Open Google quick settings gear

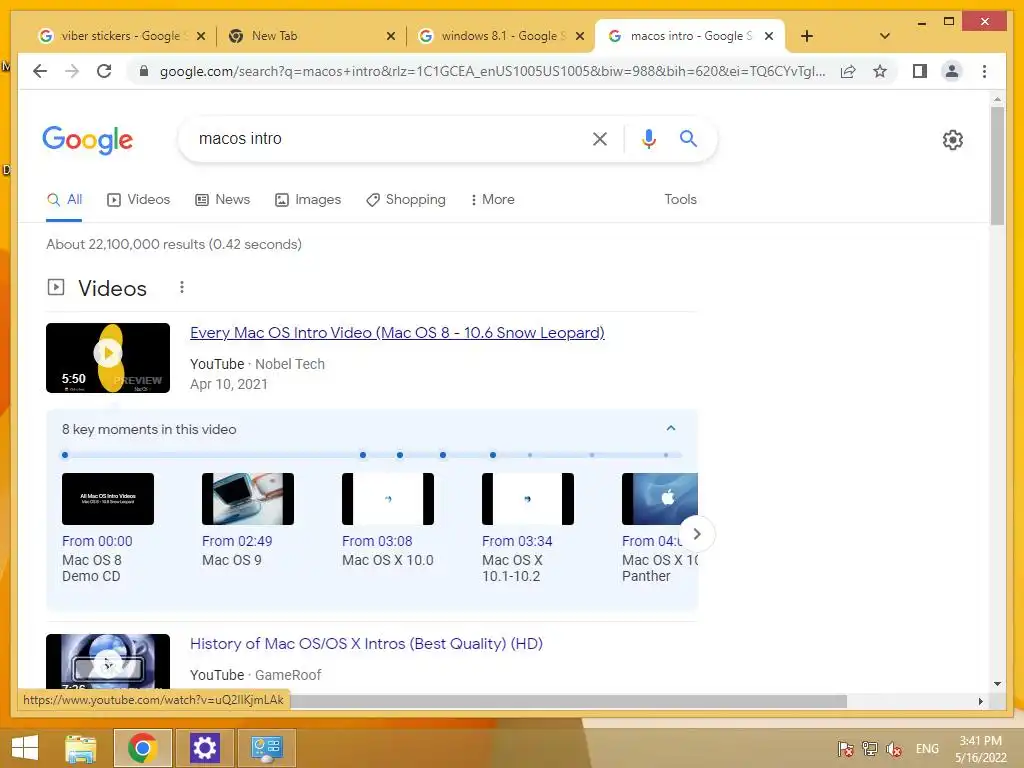952,140
